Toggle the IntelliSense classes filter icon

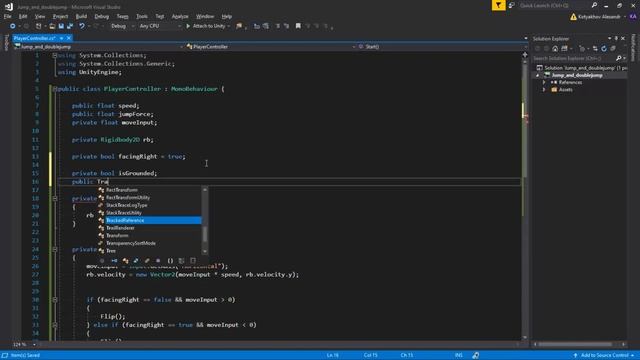pos(126,260)
